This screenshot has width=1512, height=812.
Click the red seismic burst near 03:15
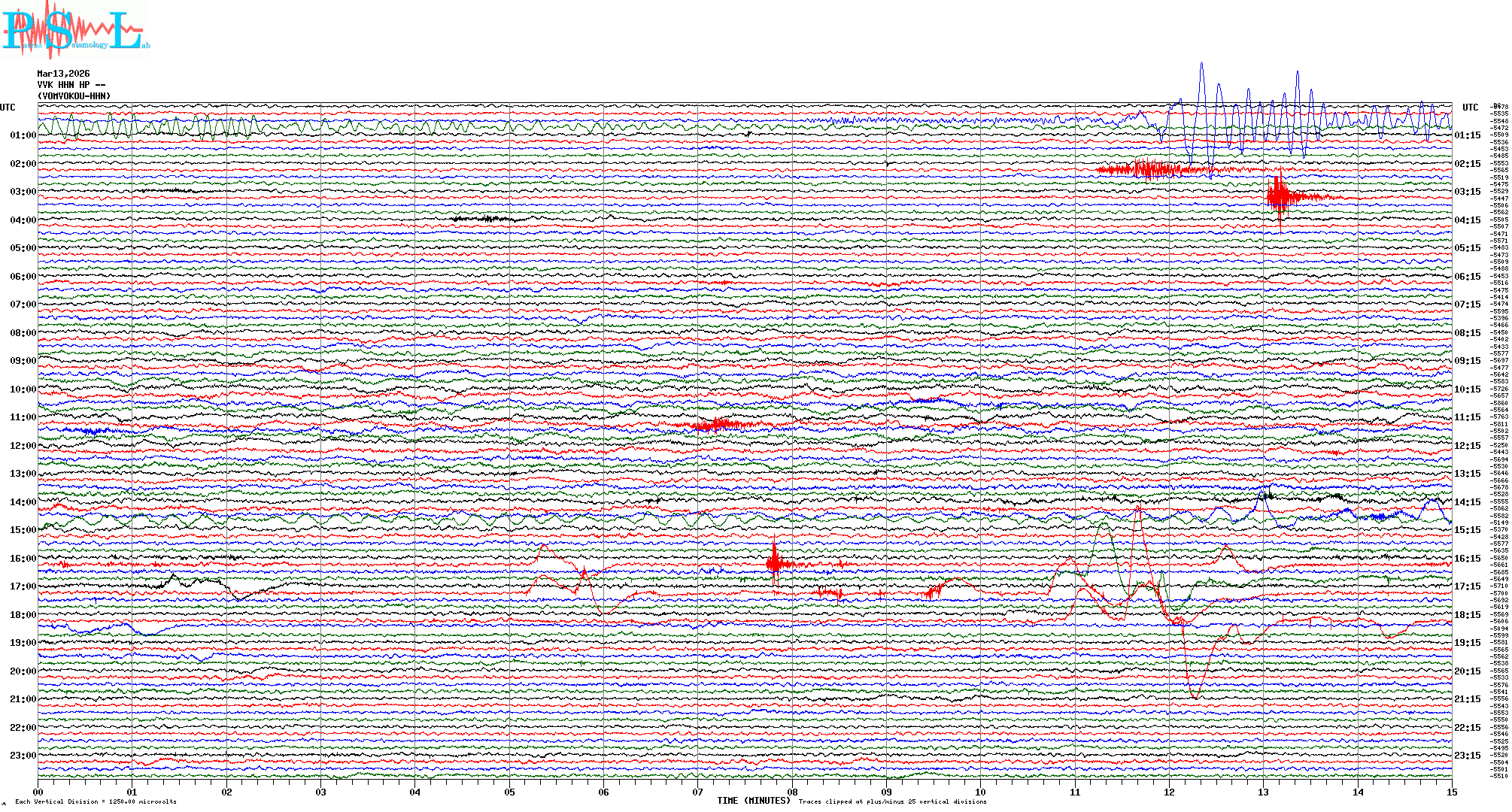1279,195
